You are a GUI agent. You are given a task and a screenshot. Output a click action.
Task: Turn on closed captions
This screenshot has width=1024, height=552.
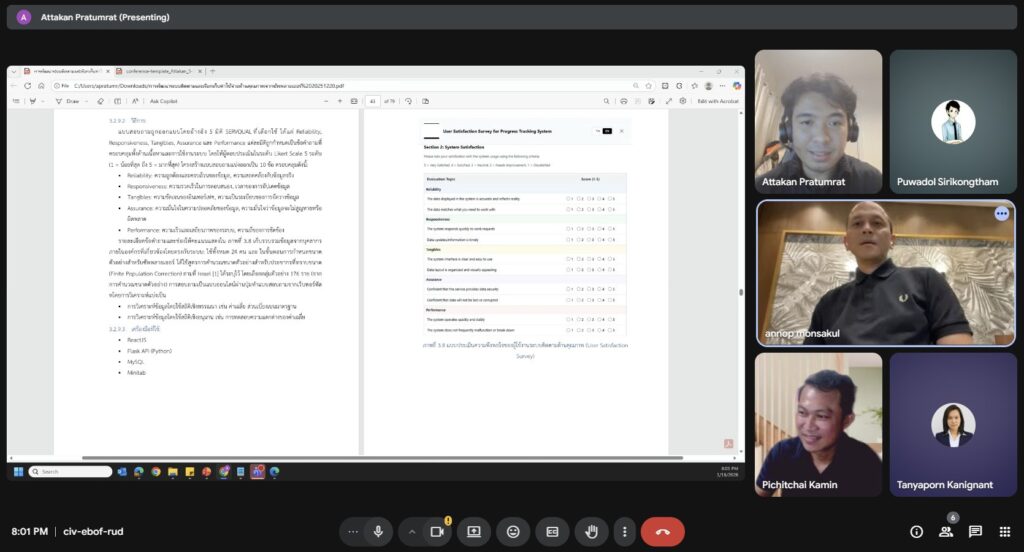[552, 532]
